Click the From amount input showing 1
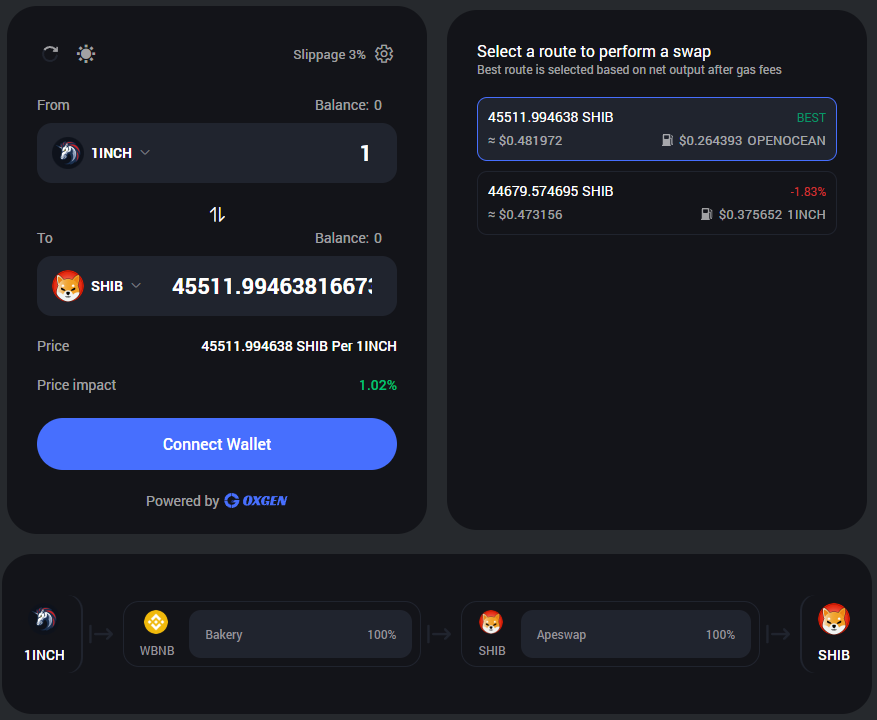This screenshot has height=720, width=877. click(x=365, y=153)
